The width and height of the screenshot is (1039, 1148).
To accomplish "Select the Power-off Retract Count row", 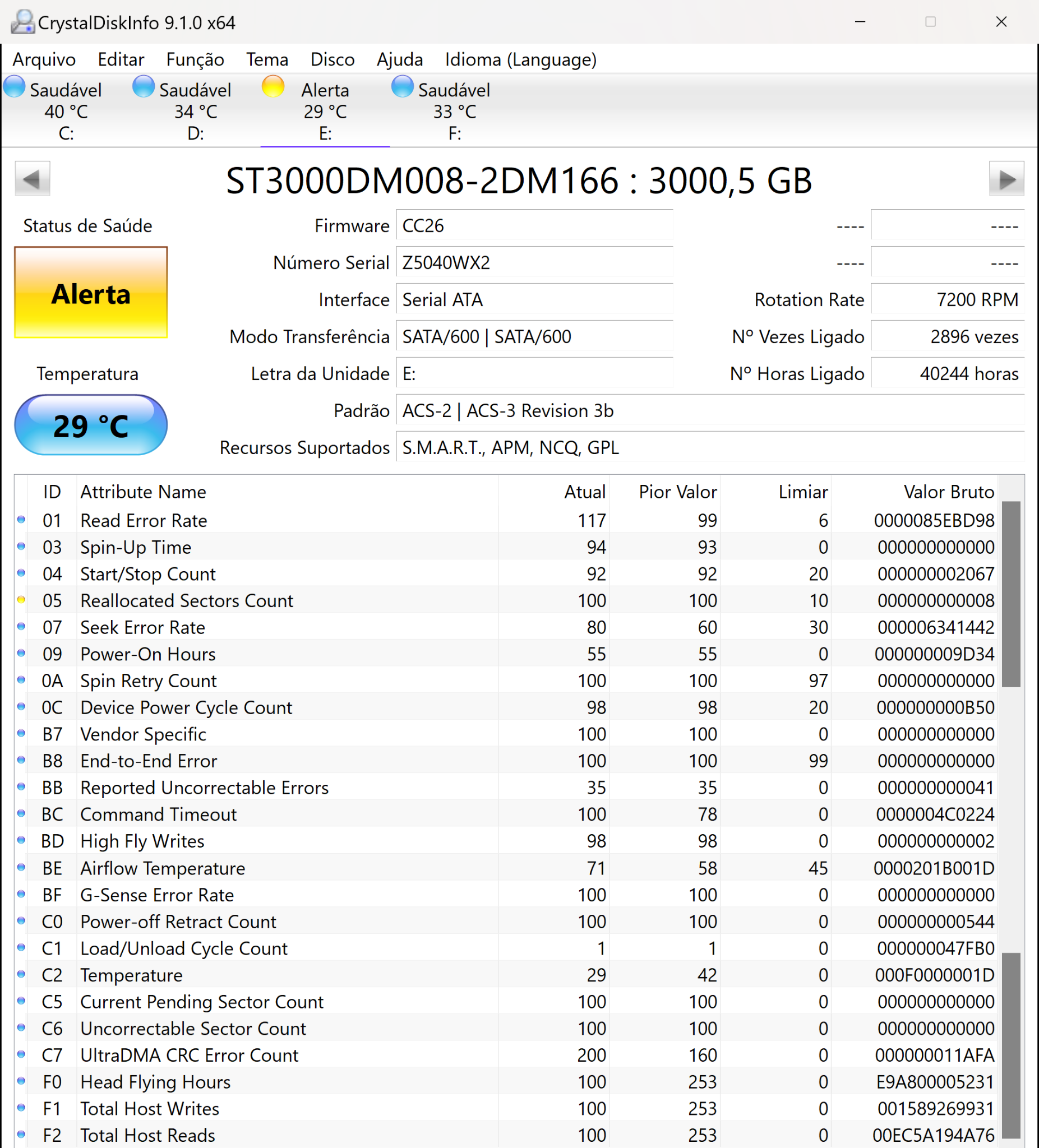I will click(x=506, y=922).
